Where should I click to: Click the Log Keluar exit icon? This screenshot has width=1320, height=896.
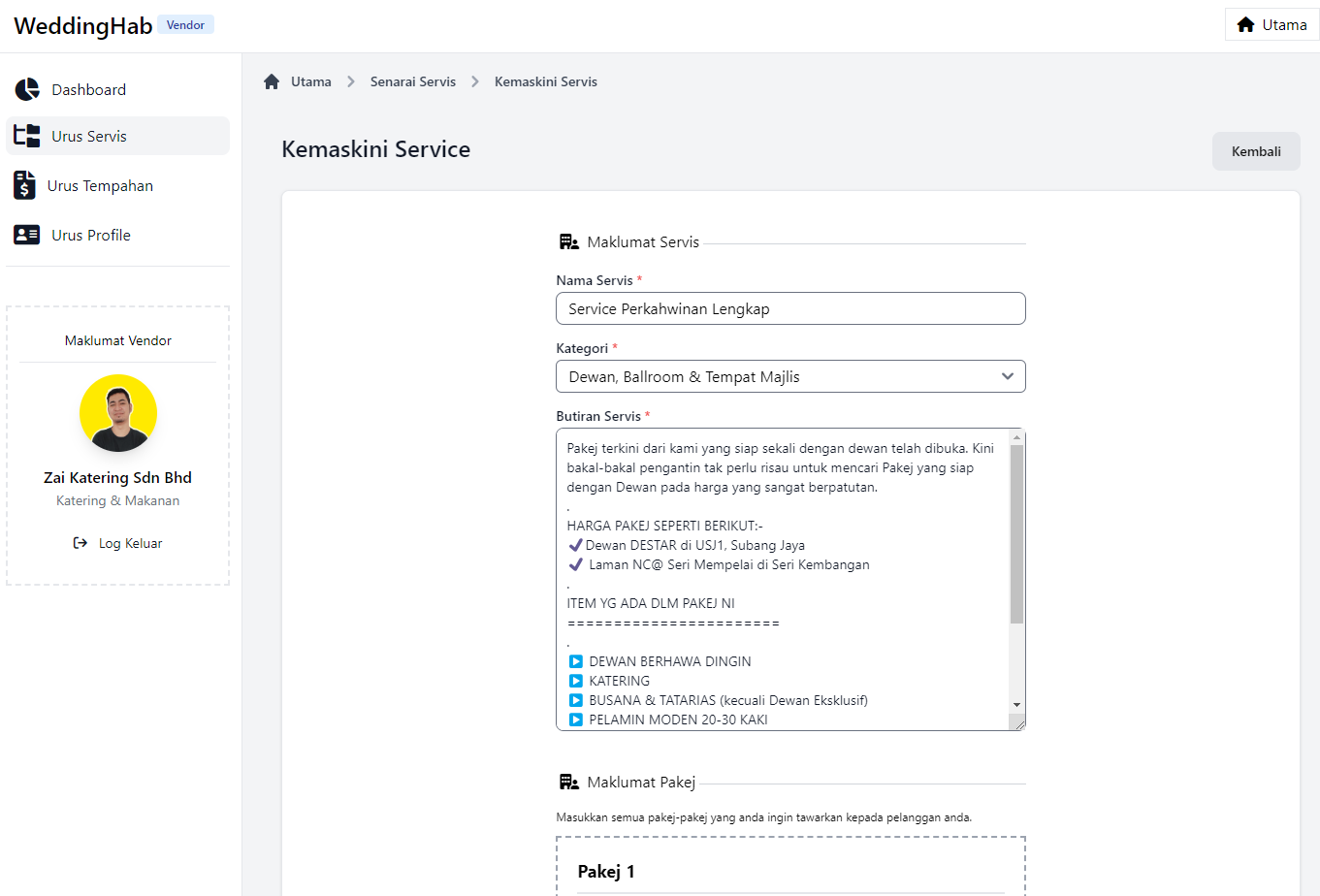coord(80,543)
